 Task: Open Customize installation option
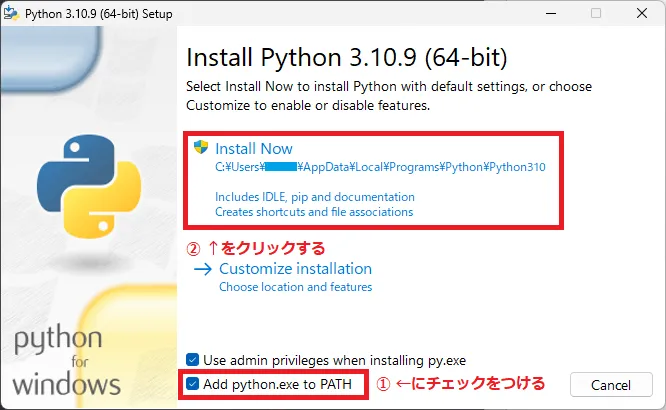[x=295, y=269]
